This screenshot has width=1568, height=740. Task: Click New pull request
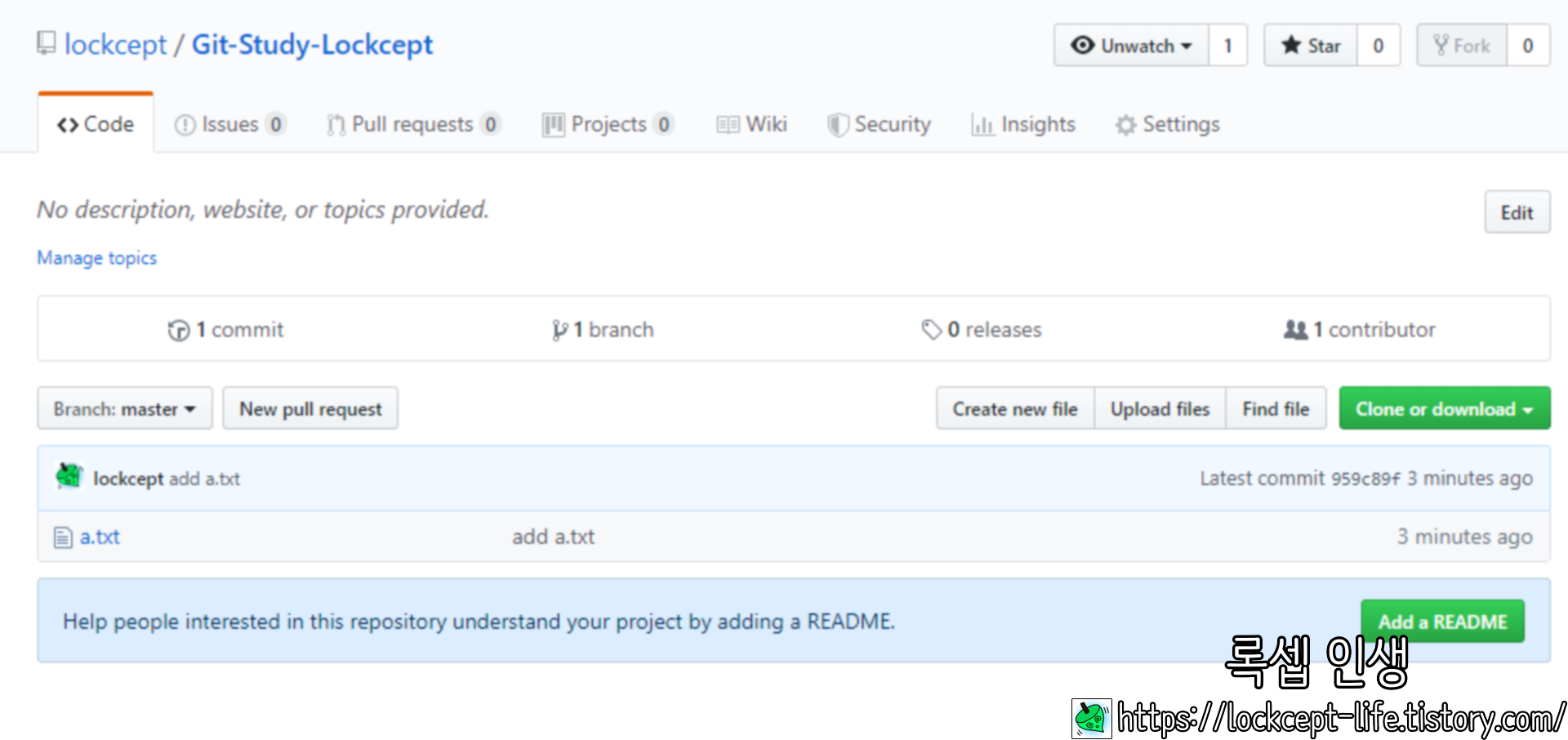[310, 408]
